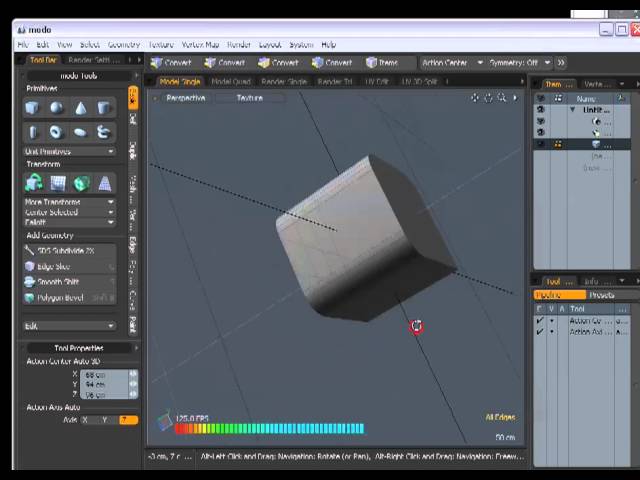Click the Items selection mode button

point(382,62)
